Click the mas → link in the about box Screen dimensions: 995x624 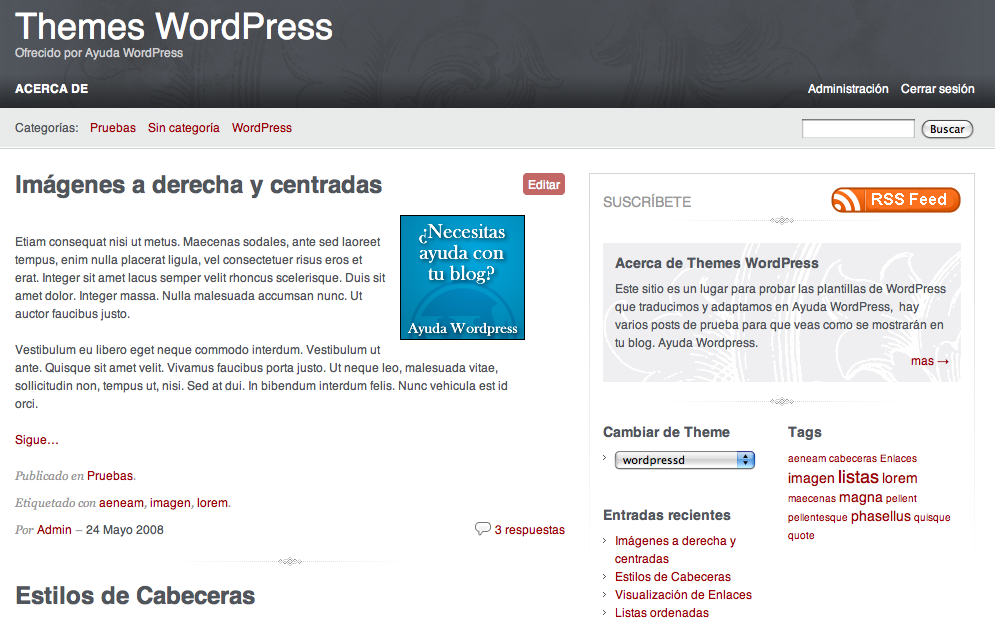point(930,361)
